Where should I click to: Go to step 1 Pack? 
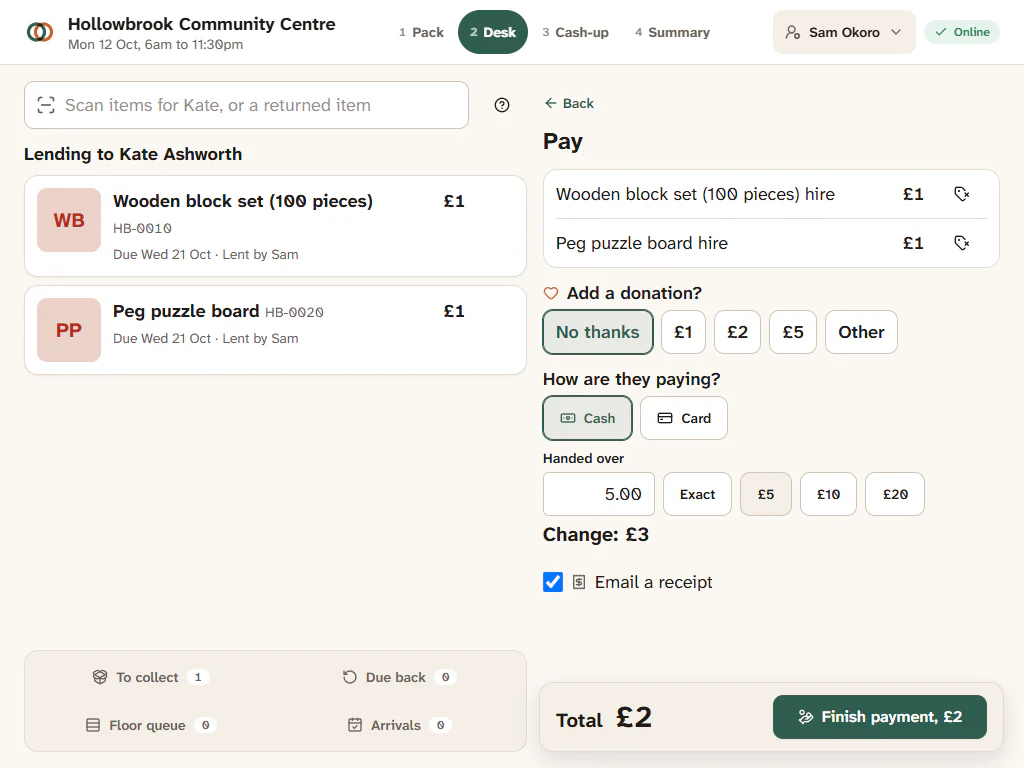(421, 32)
